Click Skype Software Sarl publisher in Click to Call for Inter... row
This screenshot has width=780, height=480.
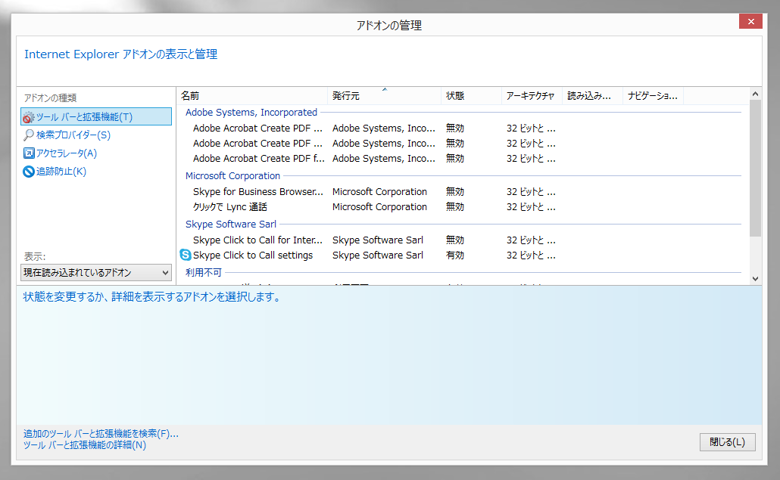click(x=378, y=240)
